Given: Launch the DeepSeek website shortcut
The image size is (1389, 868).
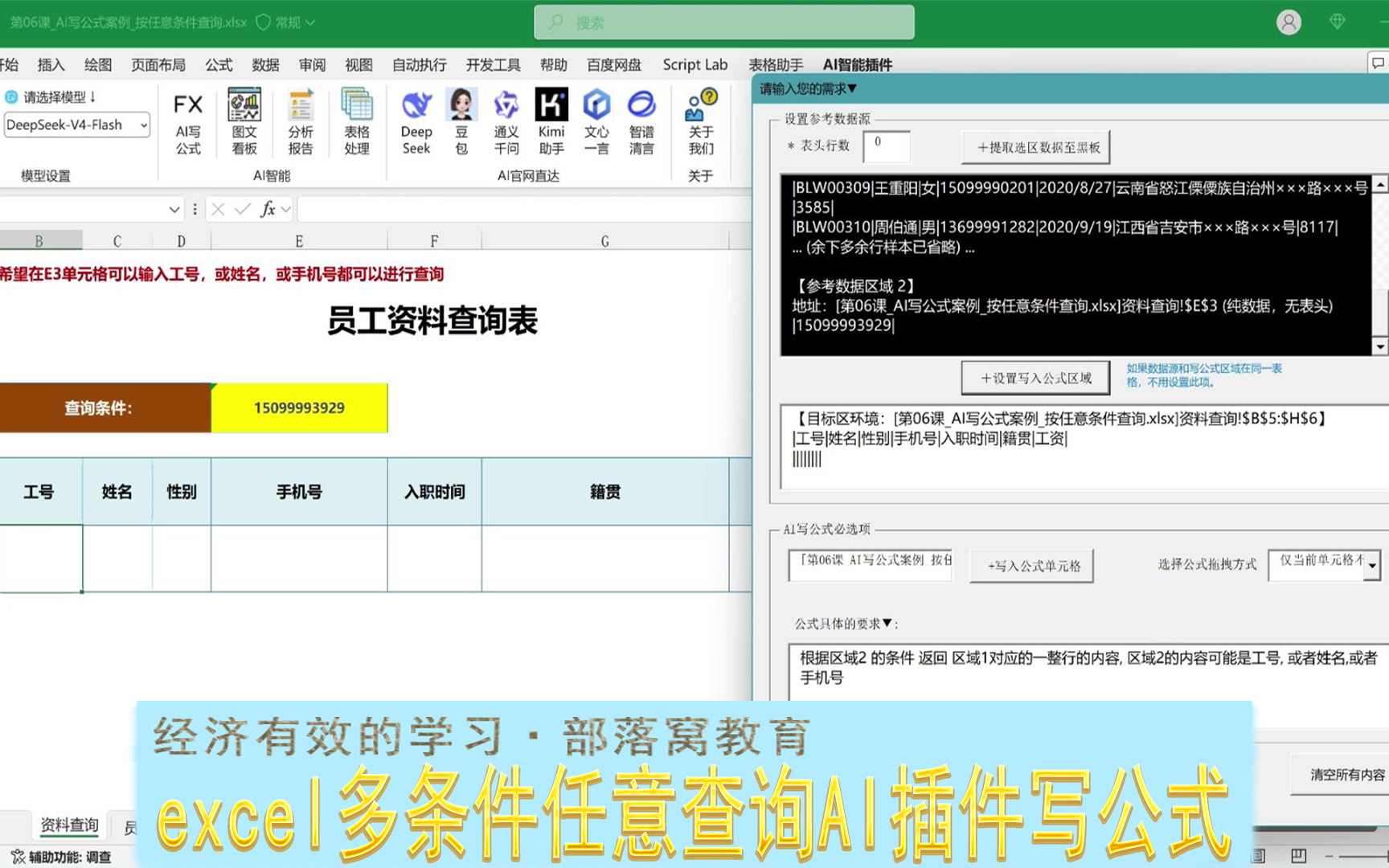Looking at the screenshot, I should tap(416, 122).
